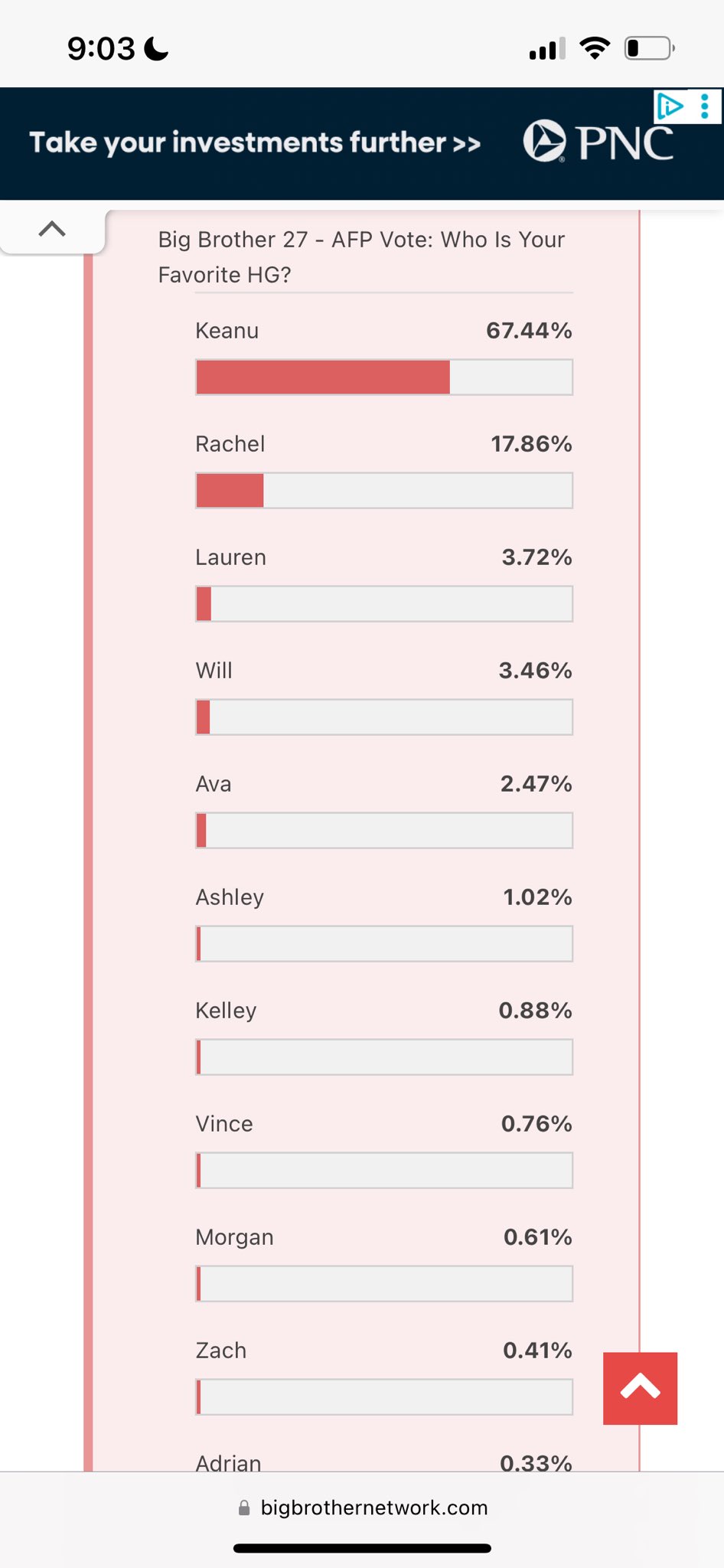Viewport: 724px width, 1568px height.
Task: Tap the Ashley poll entry label
Action: 230,897
